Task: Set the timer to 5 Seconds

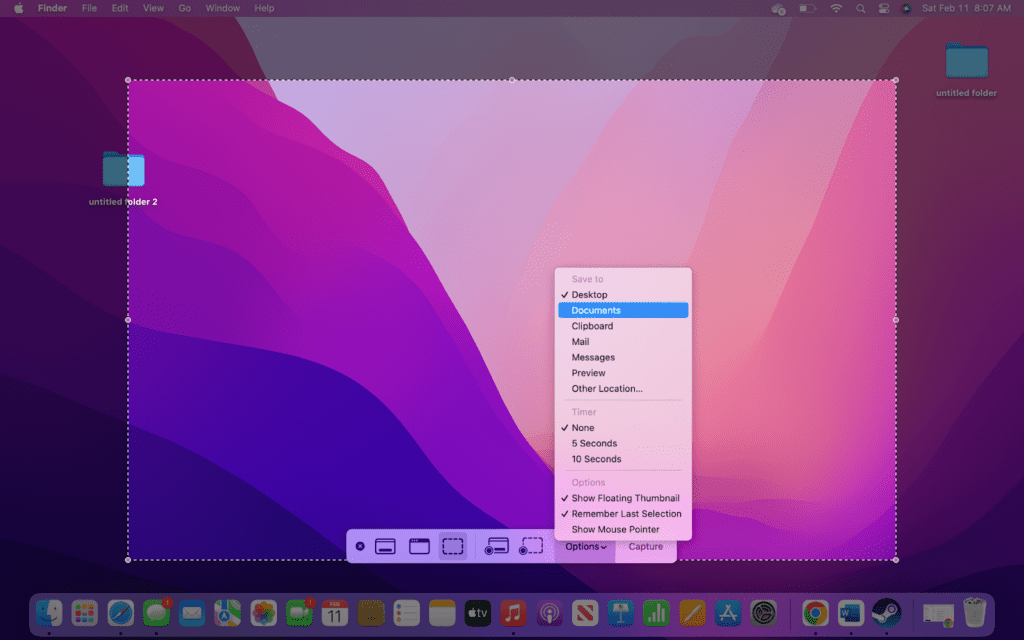Action: click(594, 443)
